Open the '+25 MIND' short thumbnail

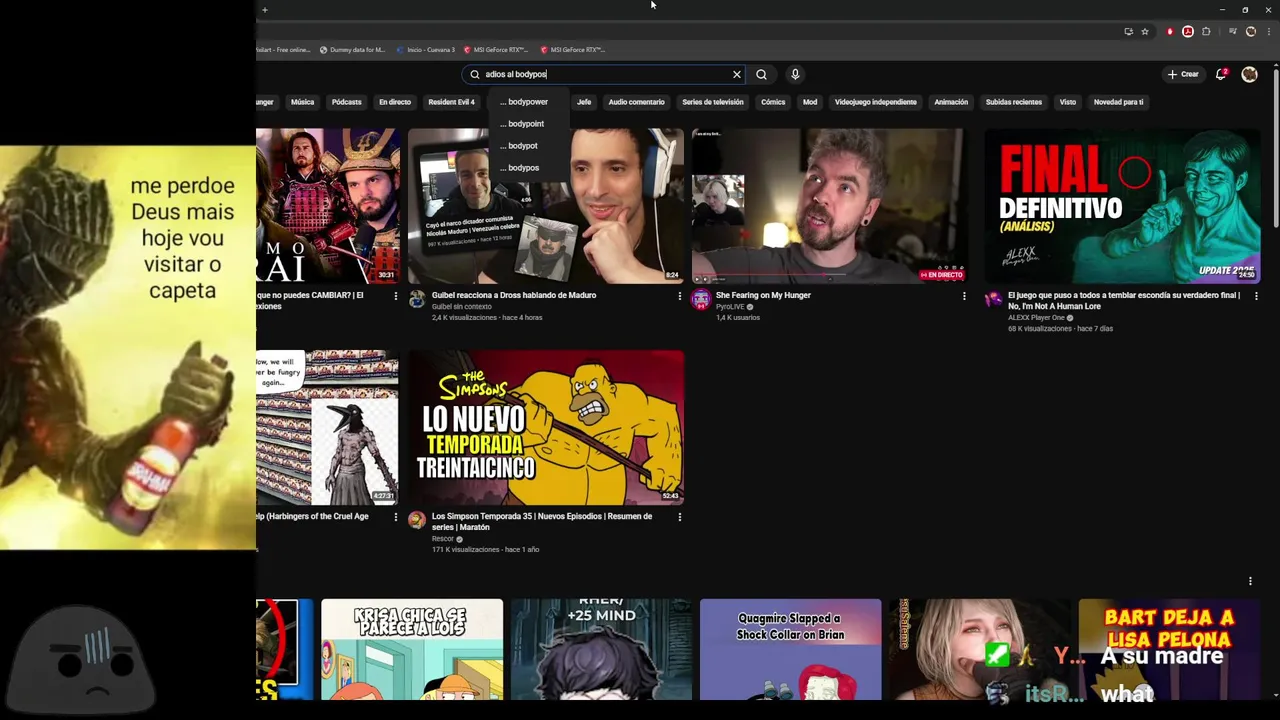[x=601, y=650]
